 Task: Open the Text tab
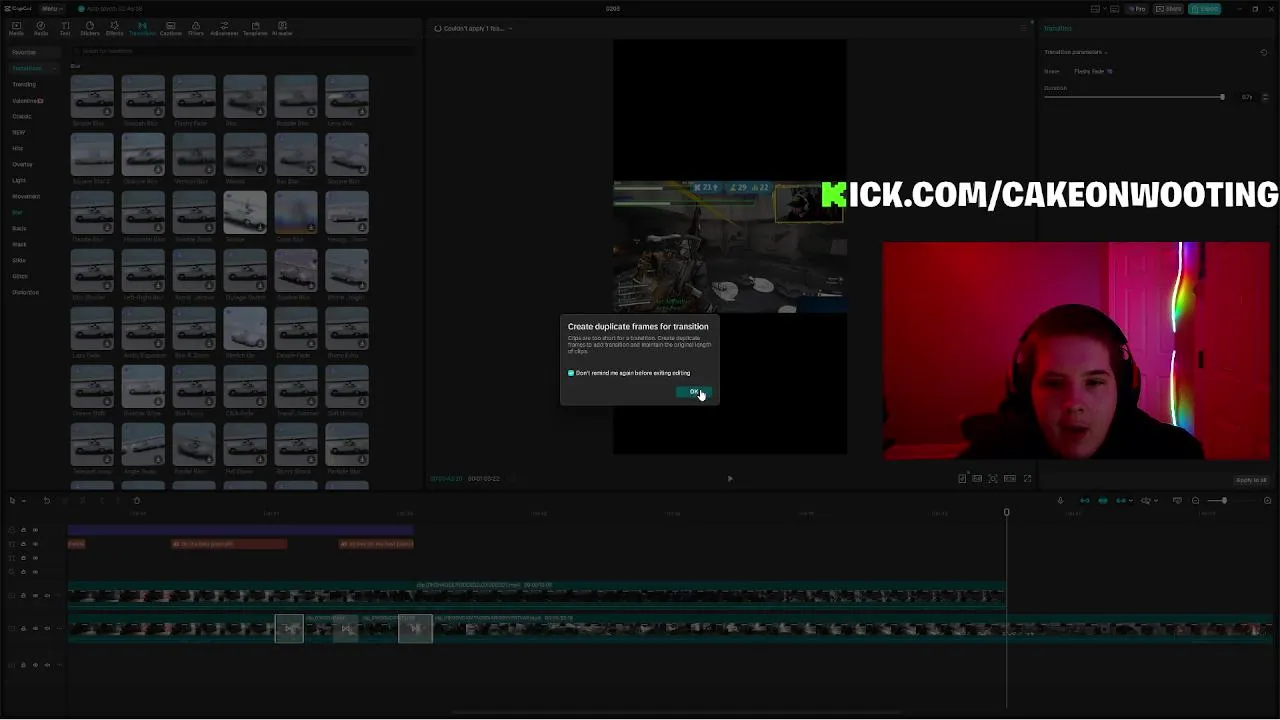(x=65, y=28)
